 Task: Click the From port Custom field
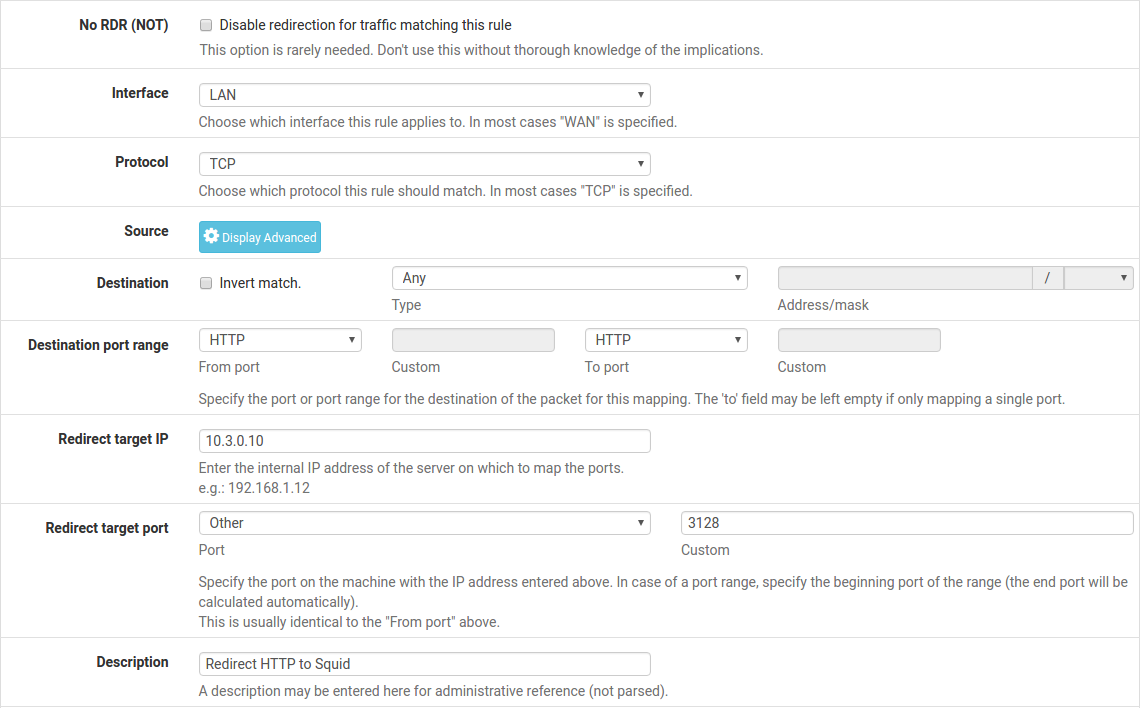click(473, 340)
